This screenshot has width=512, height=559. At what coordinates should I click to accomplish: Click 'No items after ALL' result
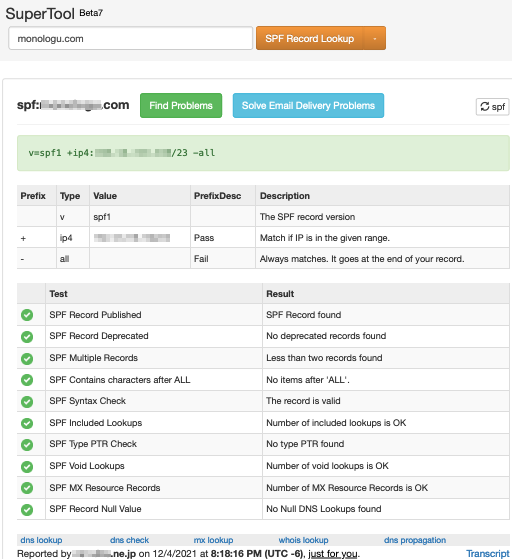coord(308,380)
